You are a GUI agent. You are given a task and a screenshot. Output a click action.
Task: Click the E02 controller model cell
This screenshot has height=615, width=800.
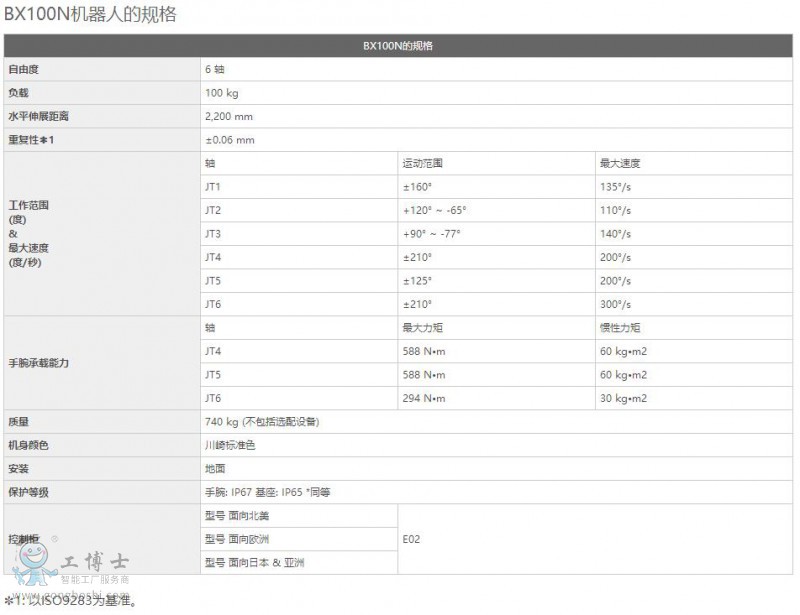click(x=412, y=539)
